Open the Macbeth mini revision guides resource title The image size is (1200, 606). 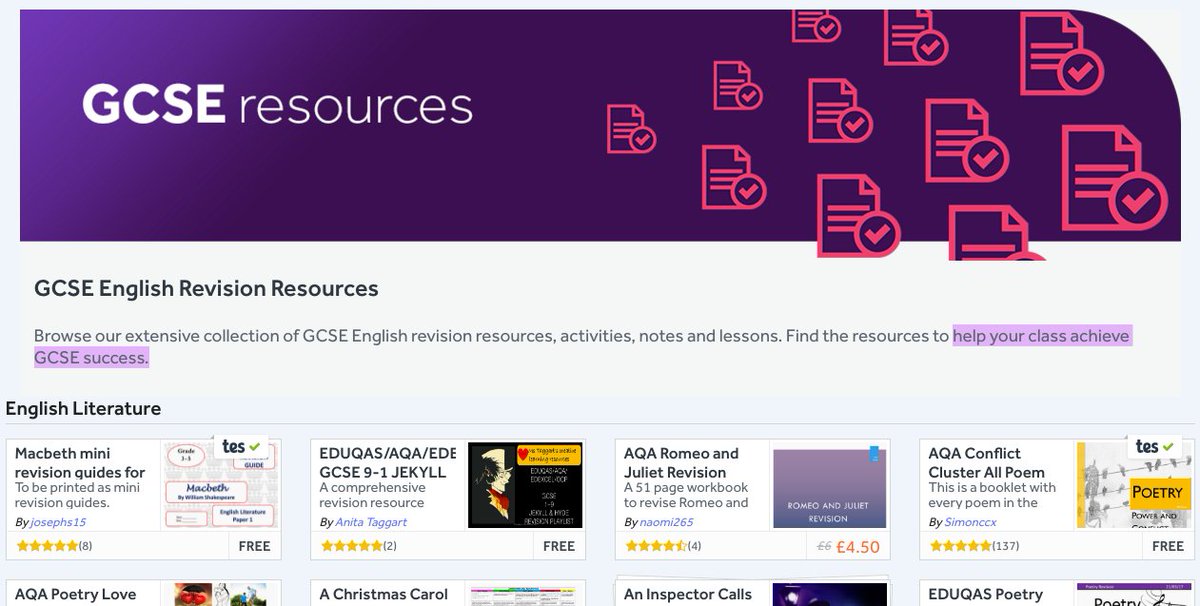click(80, 462)
